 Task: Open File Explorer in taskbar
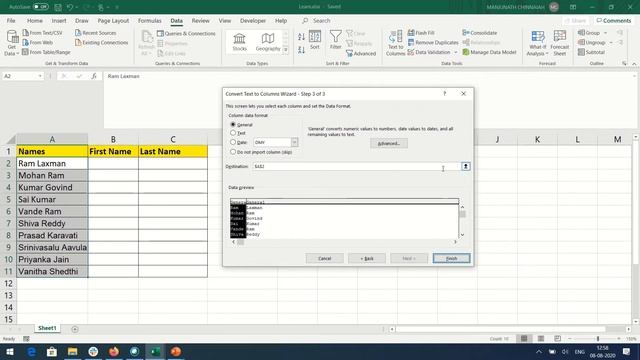(x=72, y=351)
